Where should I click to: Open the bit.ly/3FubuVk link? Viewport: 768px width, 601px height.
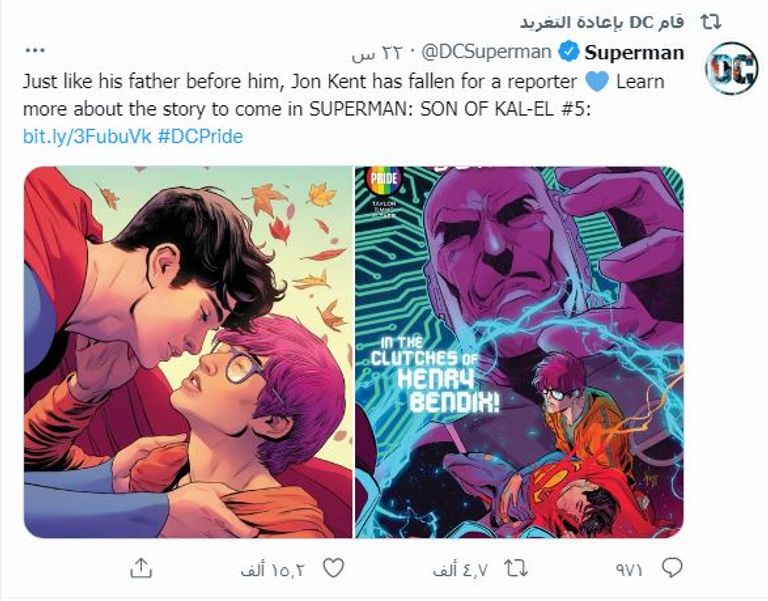point(86,135)
